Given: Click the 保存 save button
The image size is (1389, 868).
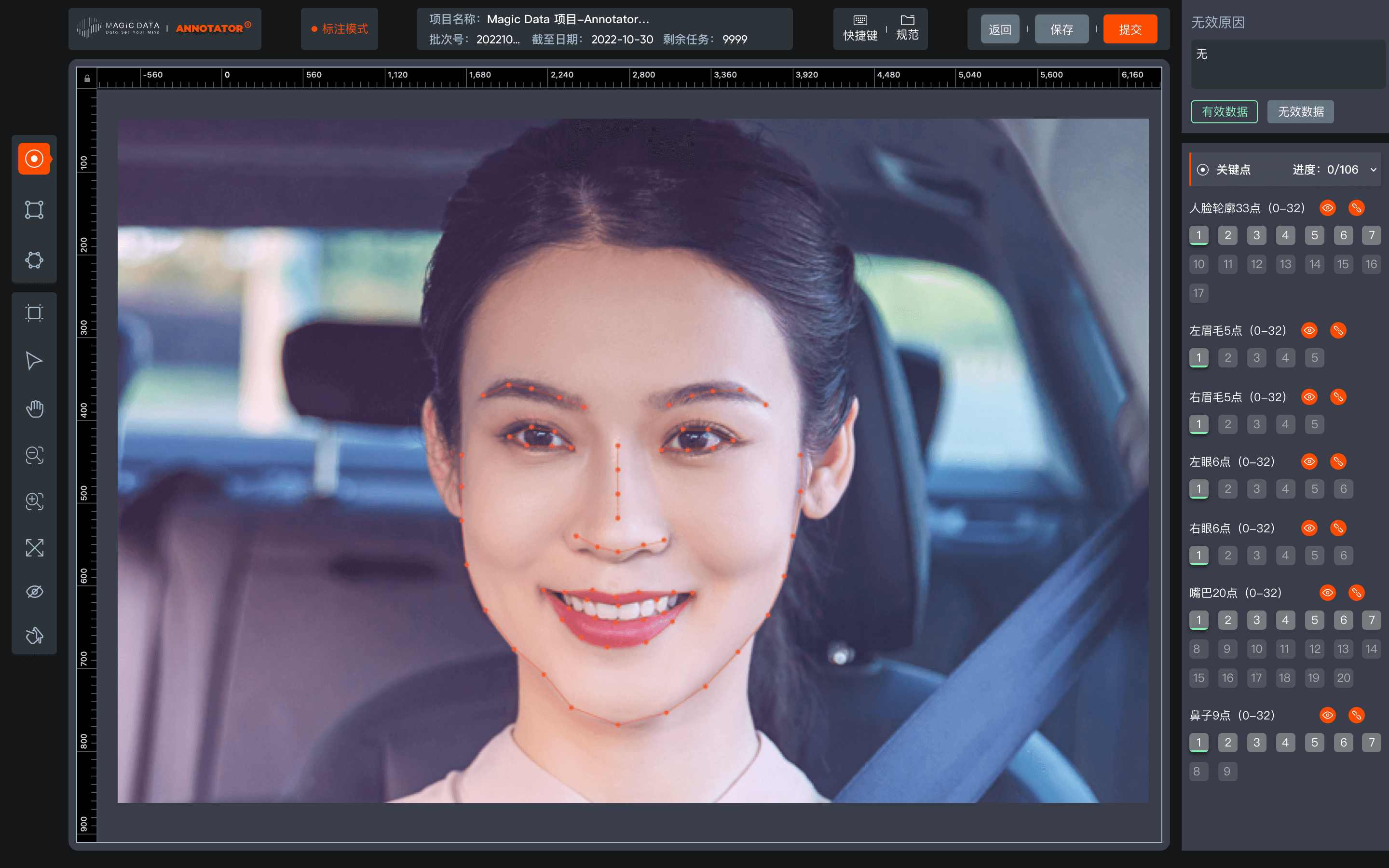Looking at the screenshot, I should point(1061,29).
